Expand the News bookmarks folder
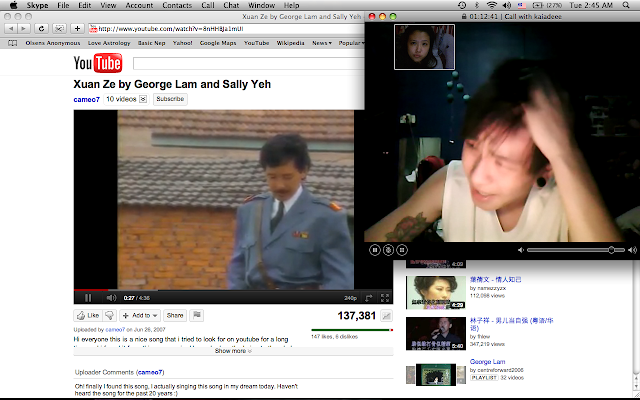This screenshot has height=400, width=640. pyautogui.click(x=322, y=43)
